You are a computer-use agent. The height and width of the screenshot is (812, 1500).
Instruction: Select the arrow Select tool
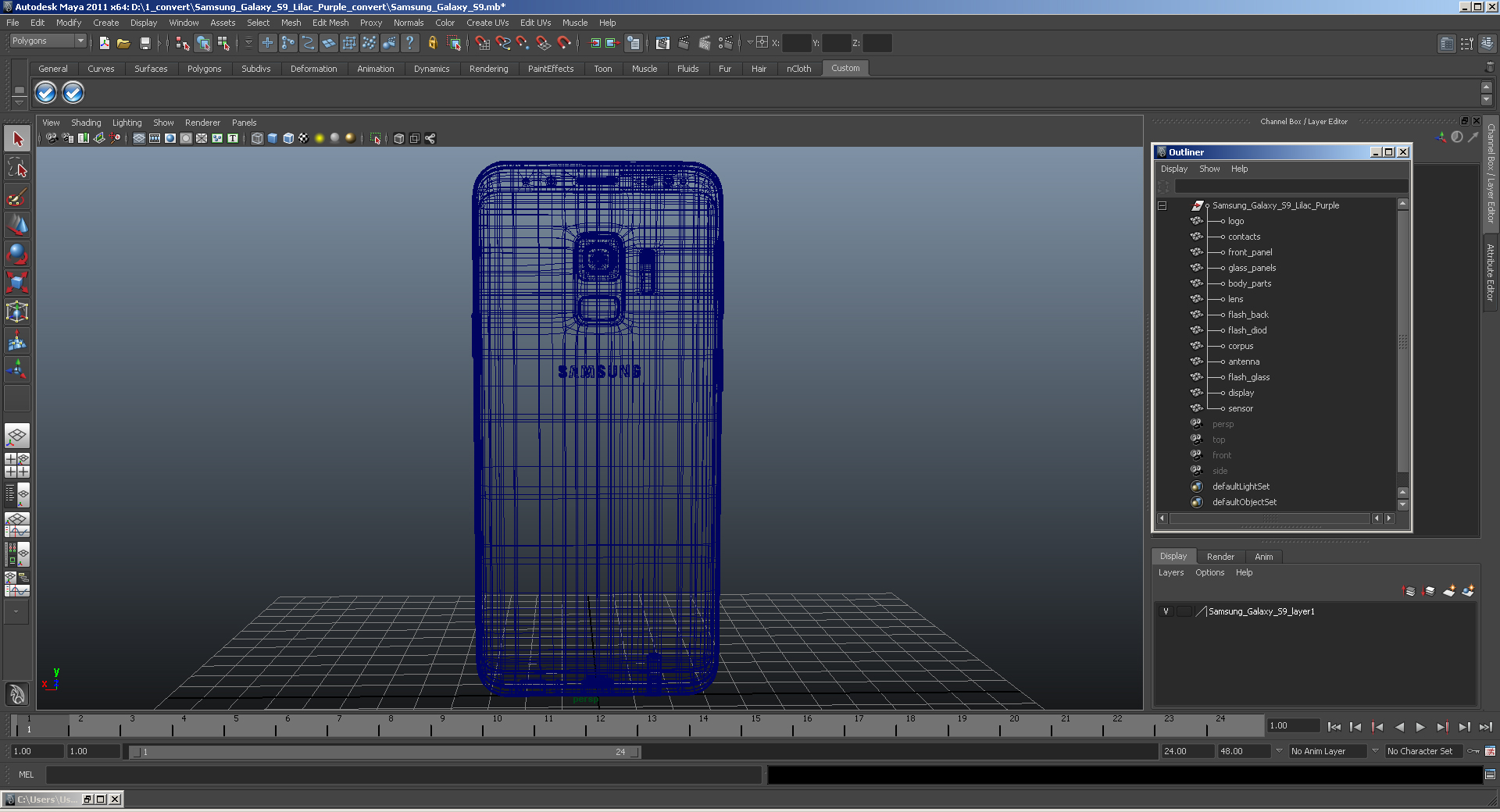tap(17, 139)
